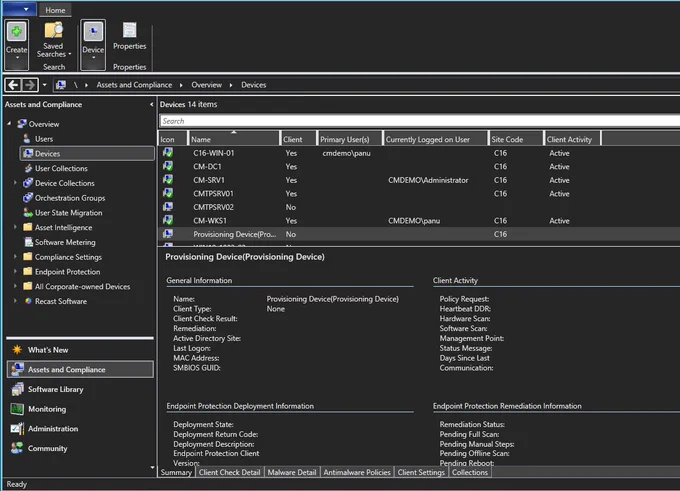This screenshot has height=491, width=680.
Task: Sort by the Name column header
Action: coord(234,139)
